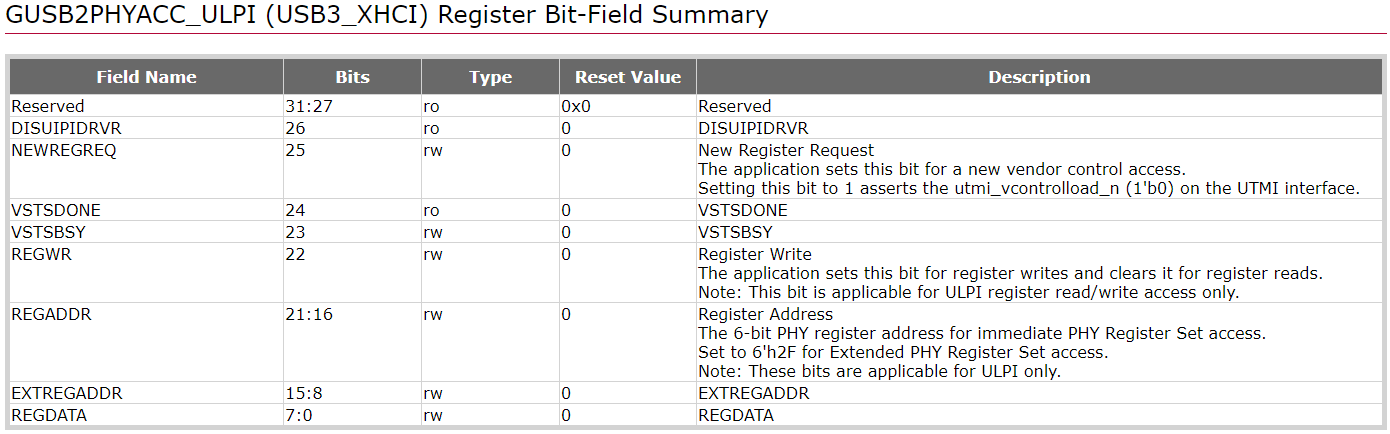Click the 21:16 bits value
This screenshot has width=1390, height=434.
point(306,314)
